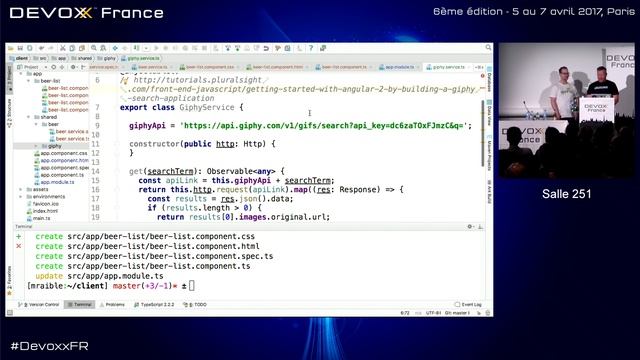Open the TODO tool window
640x360 pixels.
(195, 304)
